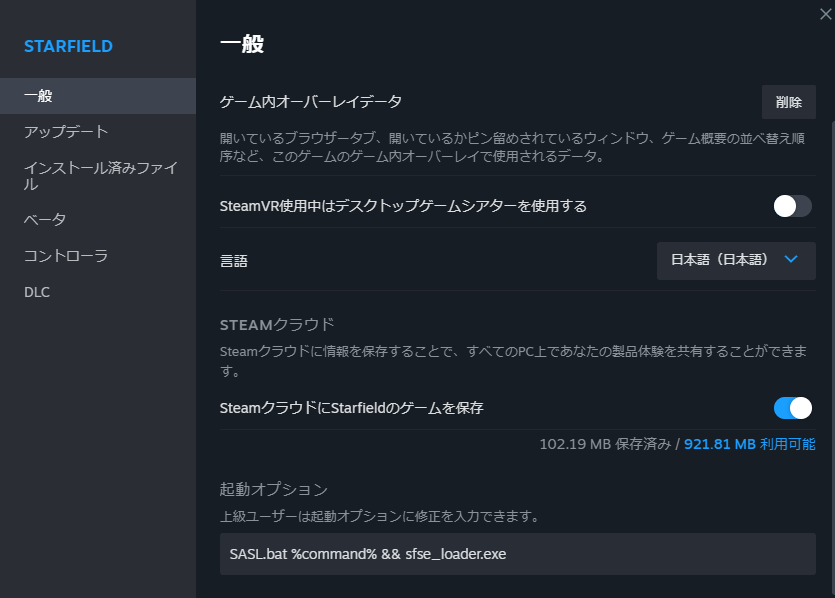Click the 921.81 MB 利用可能 link

coord(753,443)
